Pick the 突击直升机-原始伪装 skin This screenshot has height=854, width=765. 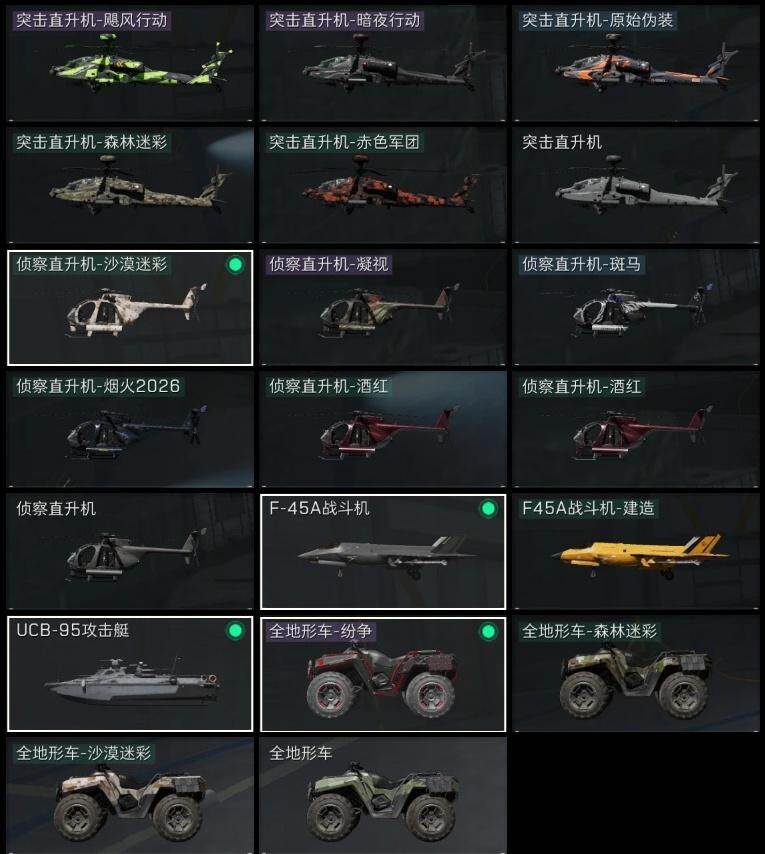pos(636,64)
